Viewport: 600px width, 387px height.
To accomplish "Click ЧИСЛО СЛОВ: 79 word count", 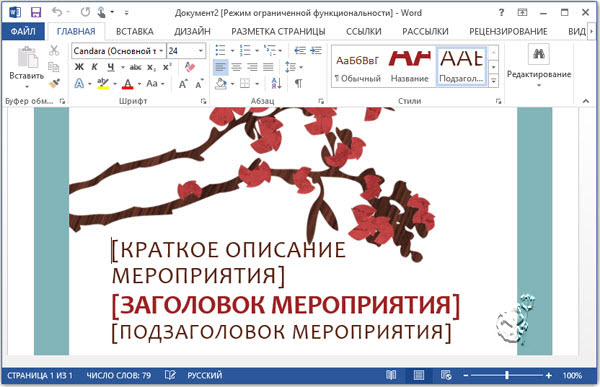I will click(x=119, y=376).
